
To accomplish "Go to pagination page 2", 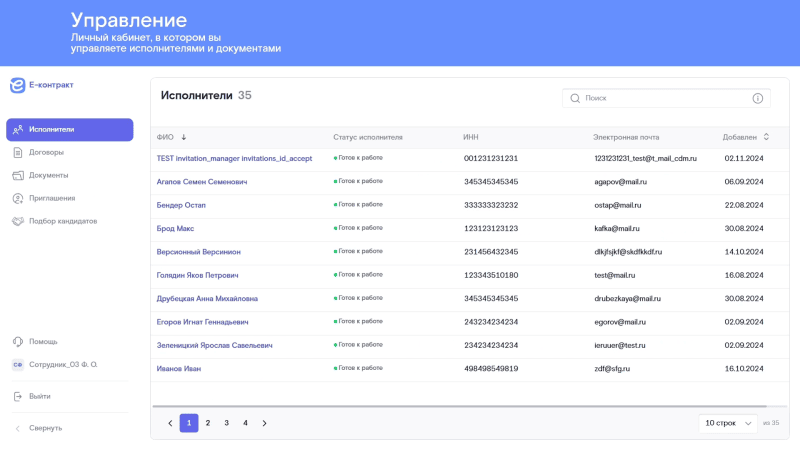I will pyautogui.click(x=208, y=423).
